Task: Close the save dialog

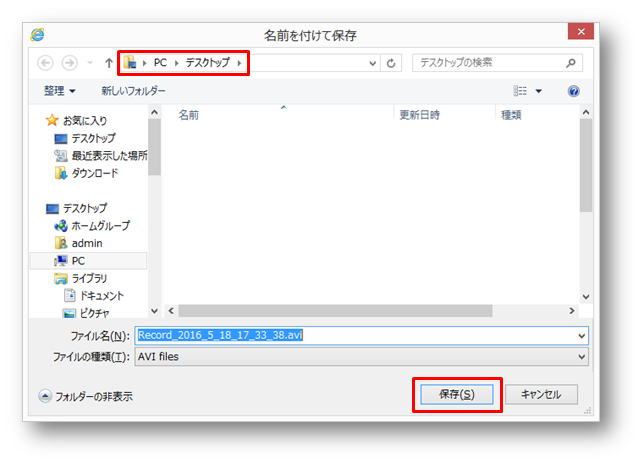Action: pos(581,32)
